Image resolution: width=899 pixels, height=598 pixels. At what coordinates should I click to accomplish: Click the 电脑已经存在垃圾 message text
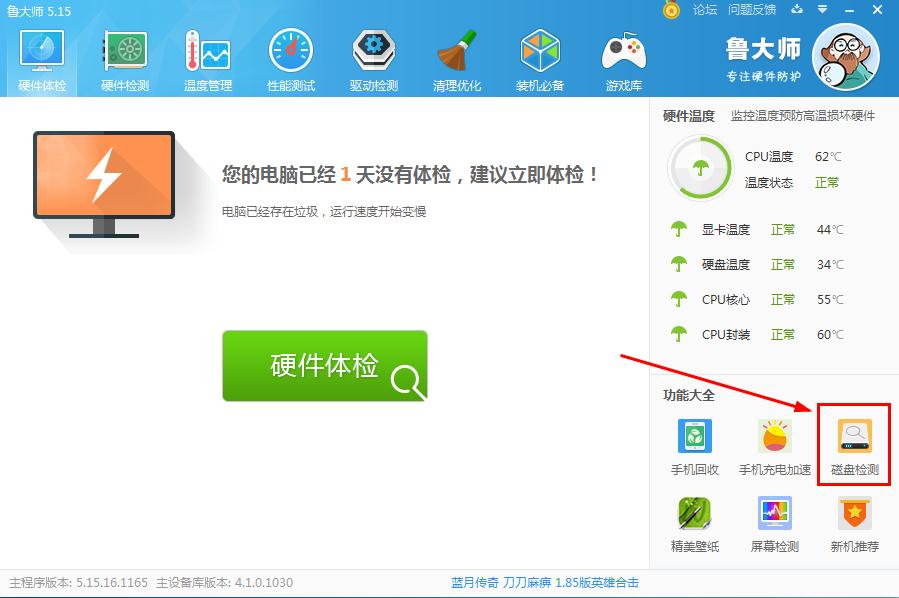pos(324,212)
